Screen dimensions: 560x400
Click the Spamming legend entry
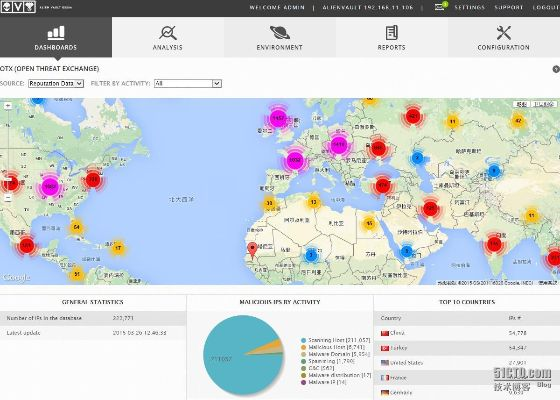coord(328,361)
